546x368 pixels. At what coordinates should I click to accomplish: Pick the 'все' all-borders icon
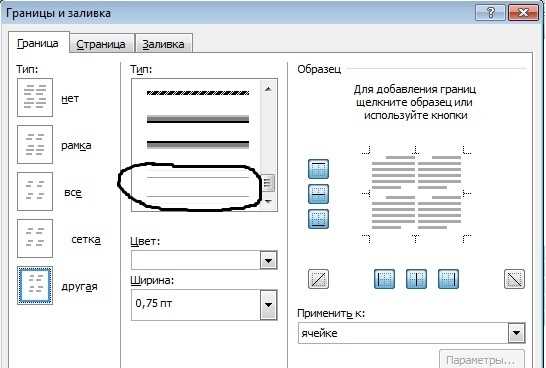35,191
